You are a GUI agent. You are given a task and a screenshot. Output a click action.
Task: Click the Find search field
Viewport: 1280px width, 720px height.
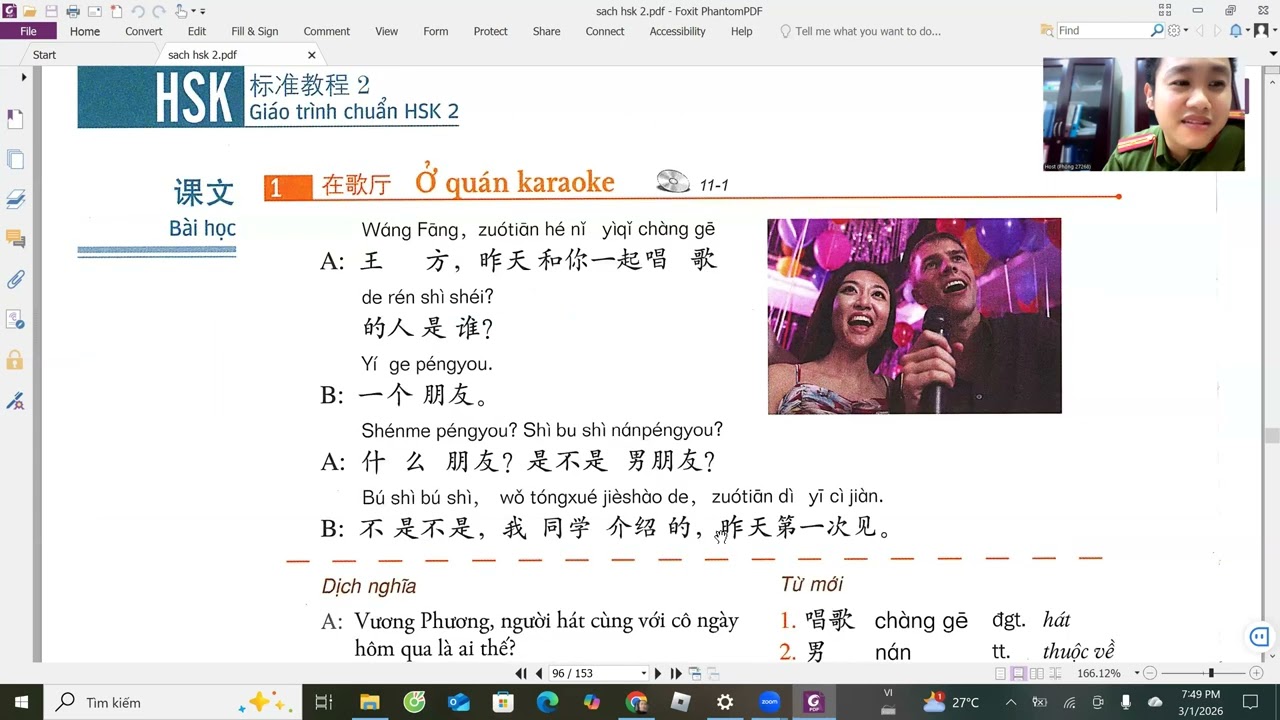(1103, 30)
